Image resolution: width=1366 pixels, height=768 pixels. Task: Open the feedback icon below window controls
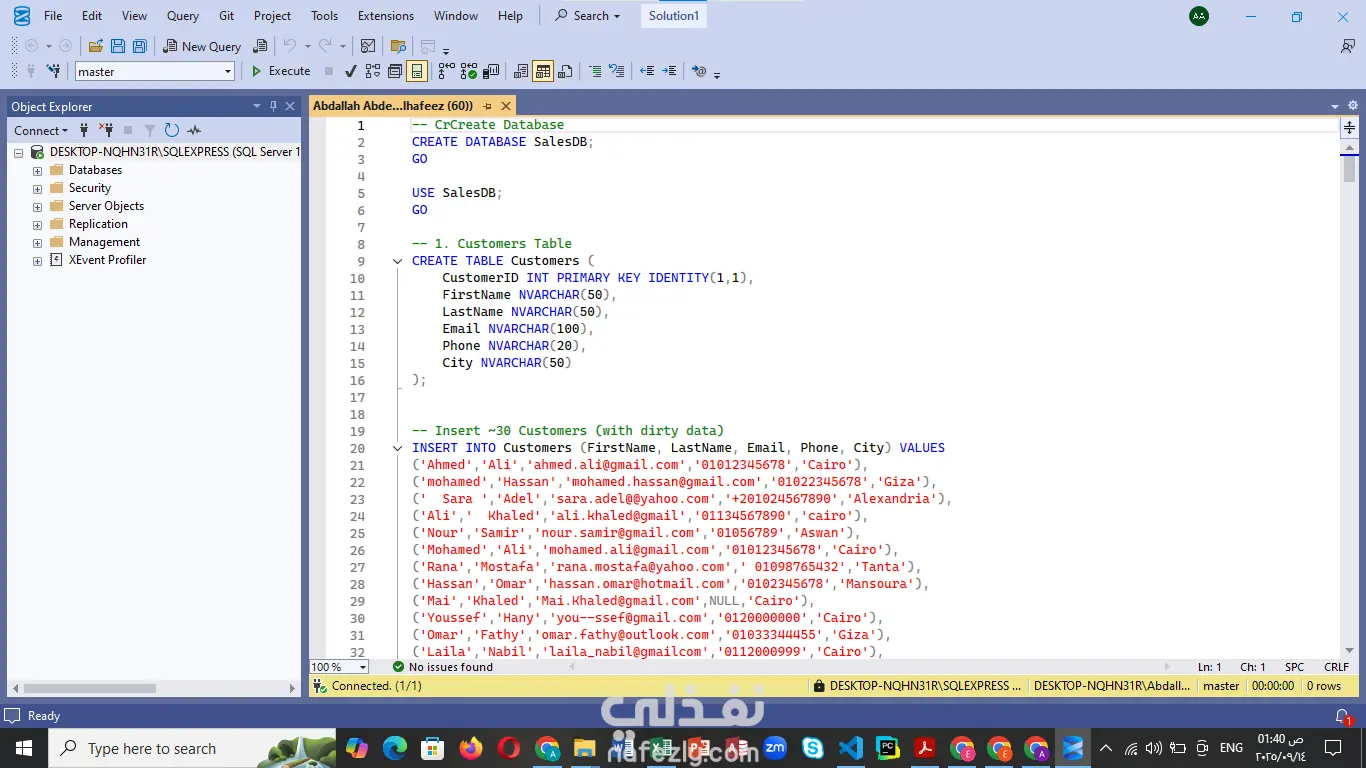(x=1348, y=46)
